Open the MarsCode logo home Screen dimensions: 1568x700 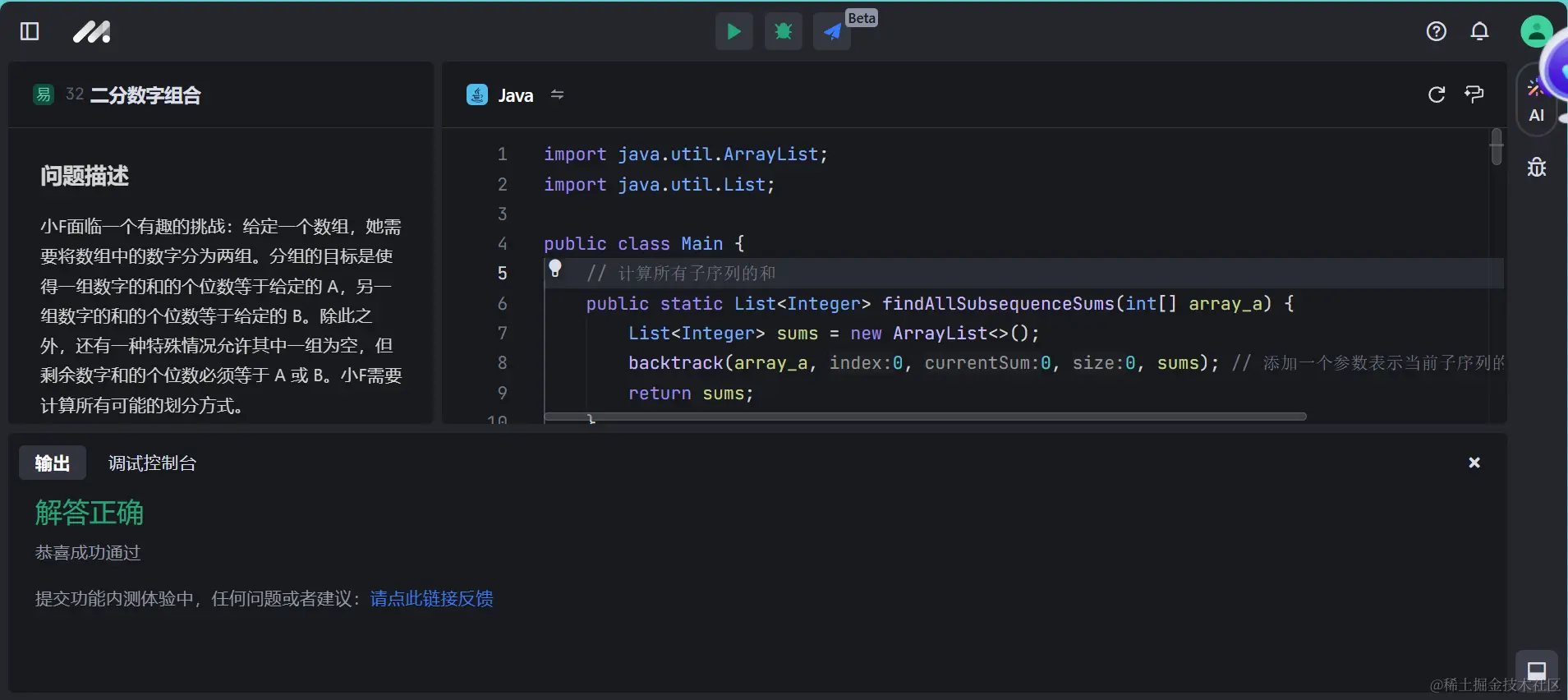tap(92, 32)
